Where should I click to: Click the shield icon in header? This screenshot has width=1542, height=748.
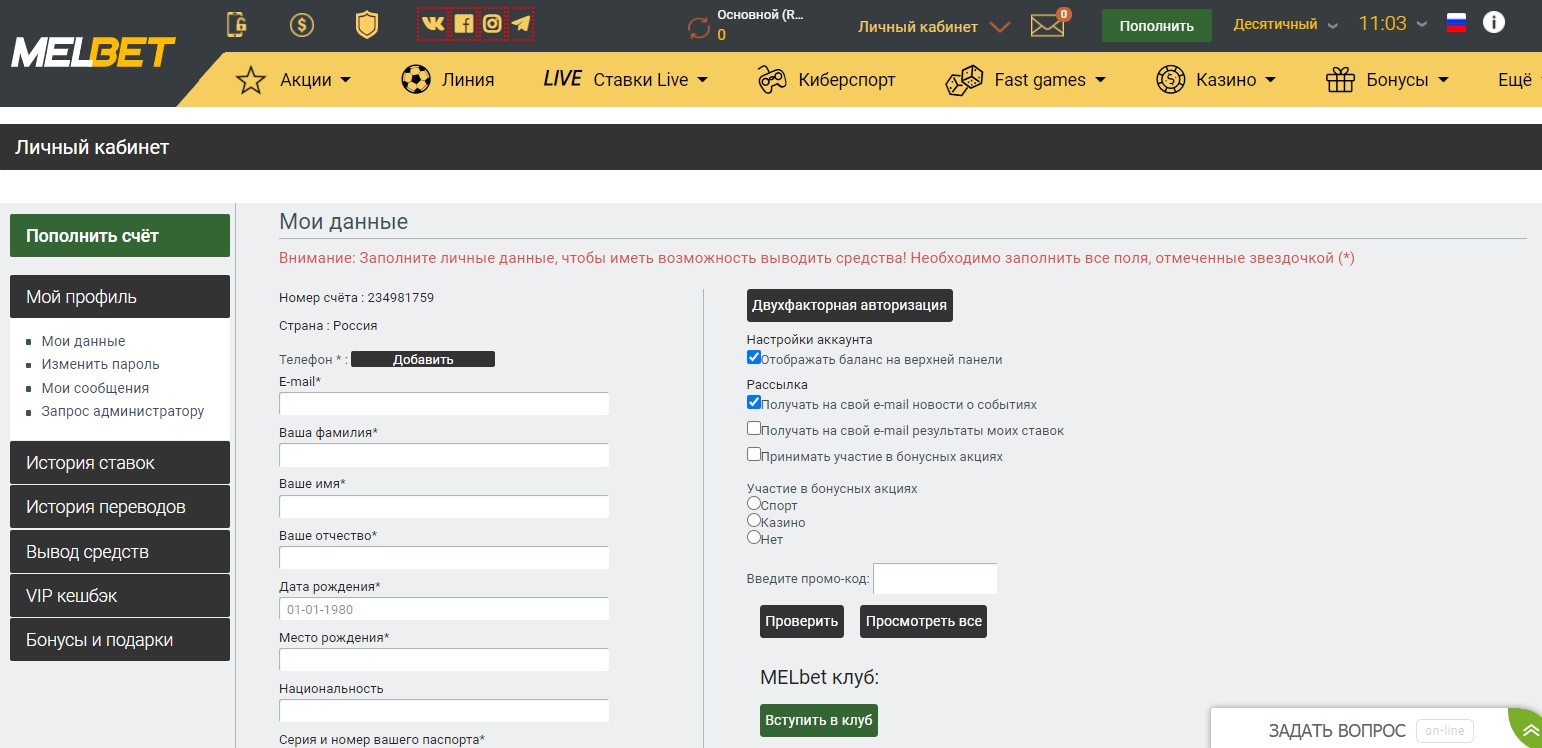367,25
